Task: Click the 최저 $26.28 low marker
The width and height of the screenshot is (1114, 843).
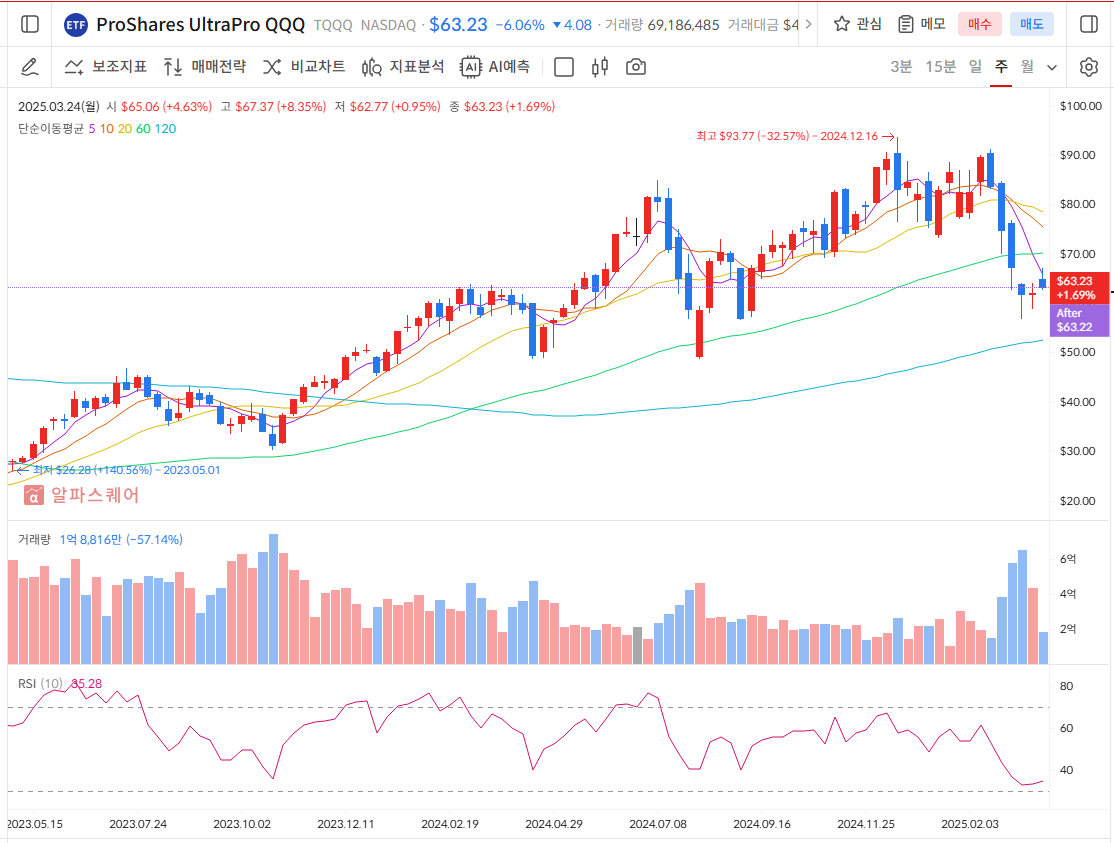Action: [x=118, y=470]
